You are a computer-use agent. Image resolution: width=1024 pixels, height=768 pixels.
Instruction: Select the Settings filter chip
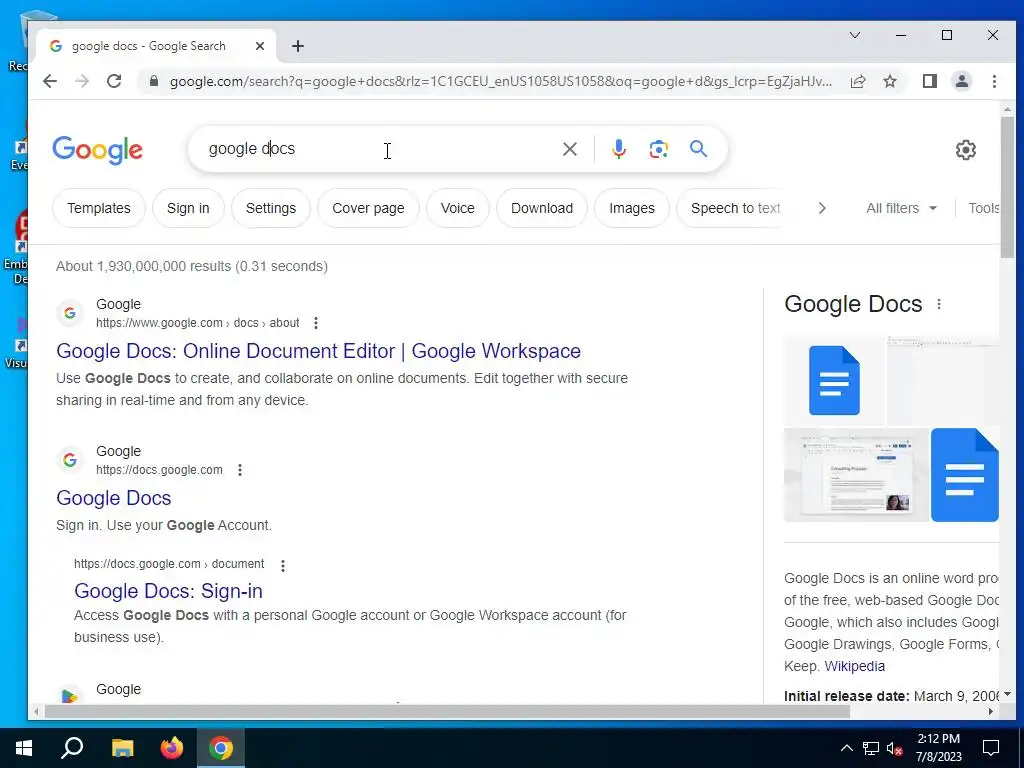tap(270, 208)
